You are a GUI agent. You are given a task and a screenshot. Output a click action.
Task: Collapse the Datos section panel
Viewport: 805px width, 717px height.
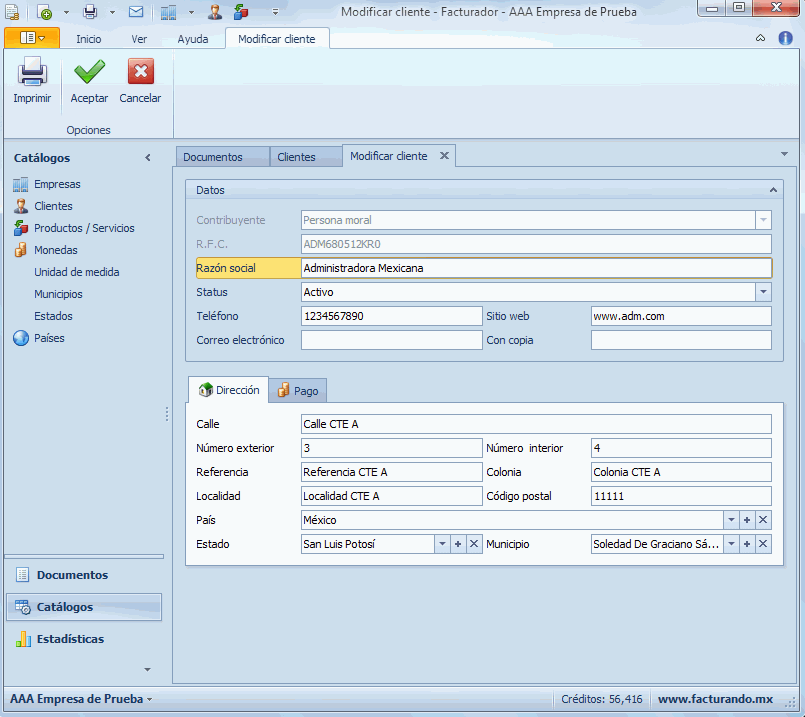pyautogui.click(x=772, y=189)
